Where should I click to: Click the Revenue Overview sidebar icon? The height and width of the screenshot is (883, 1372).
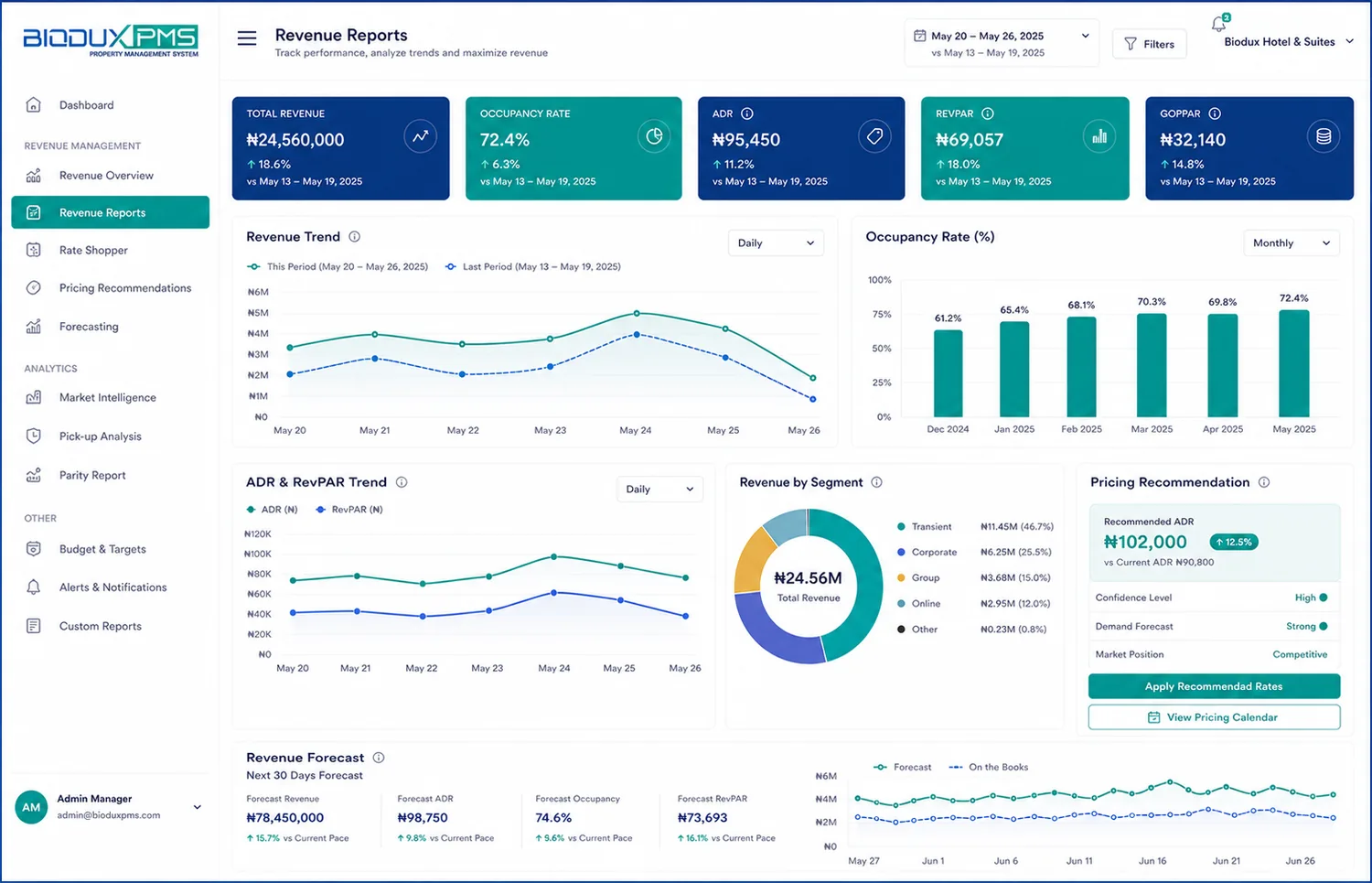tap(34, 176)
